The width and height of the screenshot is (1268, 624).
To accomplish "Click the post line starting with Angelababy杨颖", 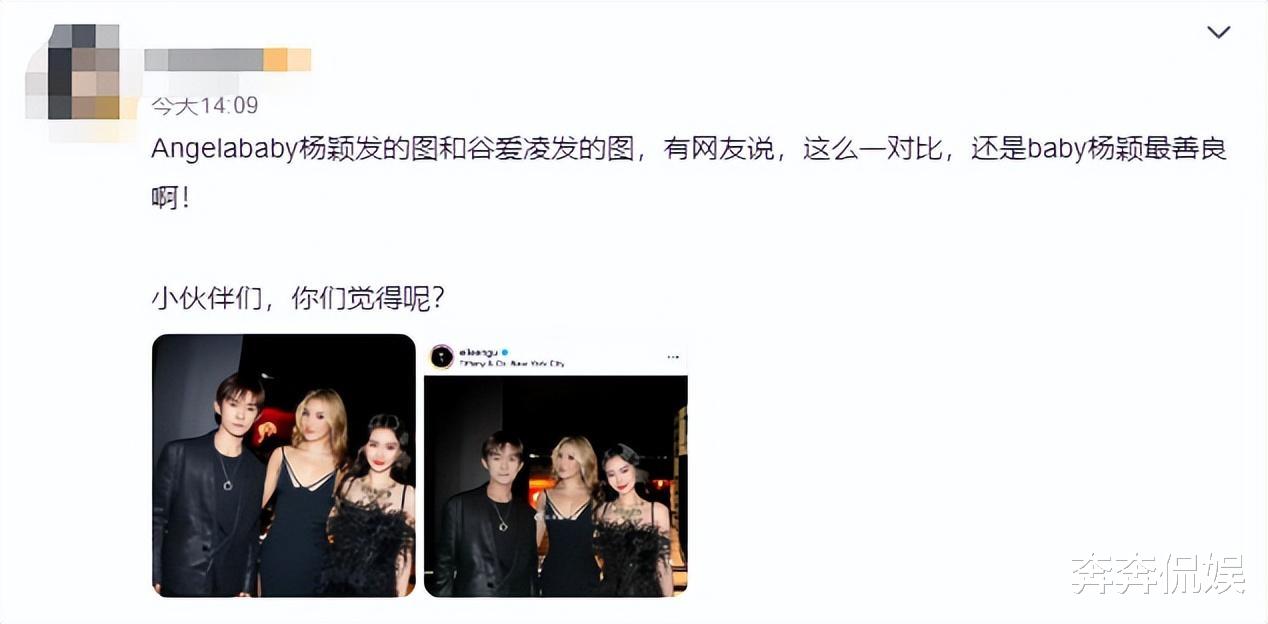I will 689,149.
